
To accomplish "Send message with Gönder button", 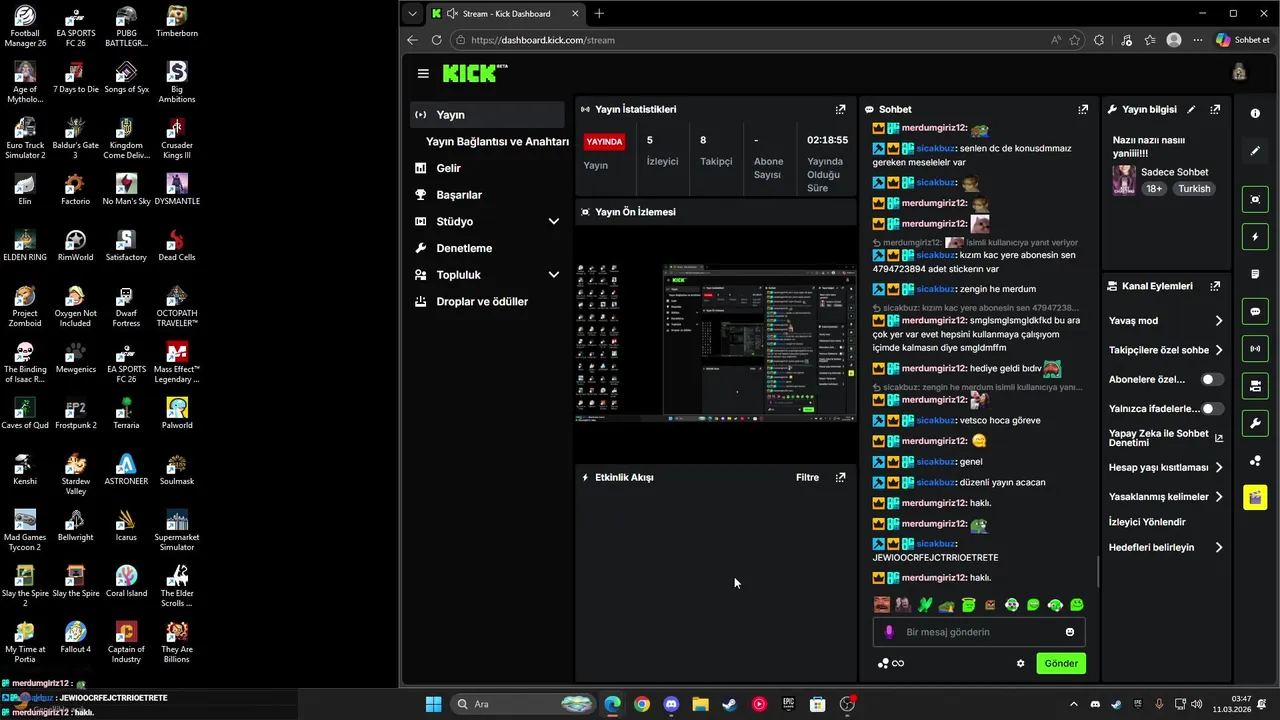I will (x=1061, y=663).
